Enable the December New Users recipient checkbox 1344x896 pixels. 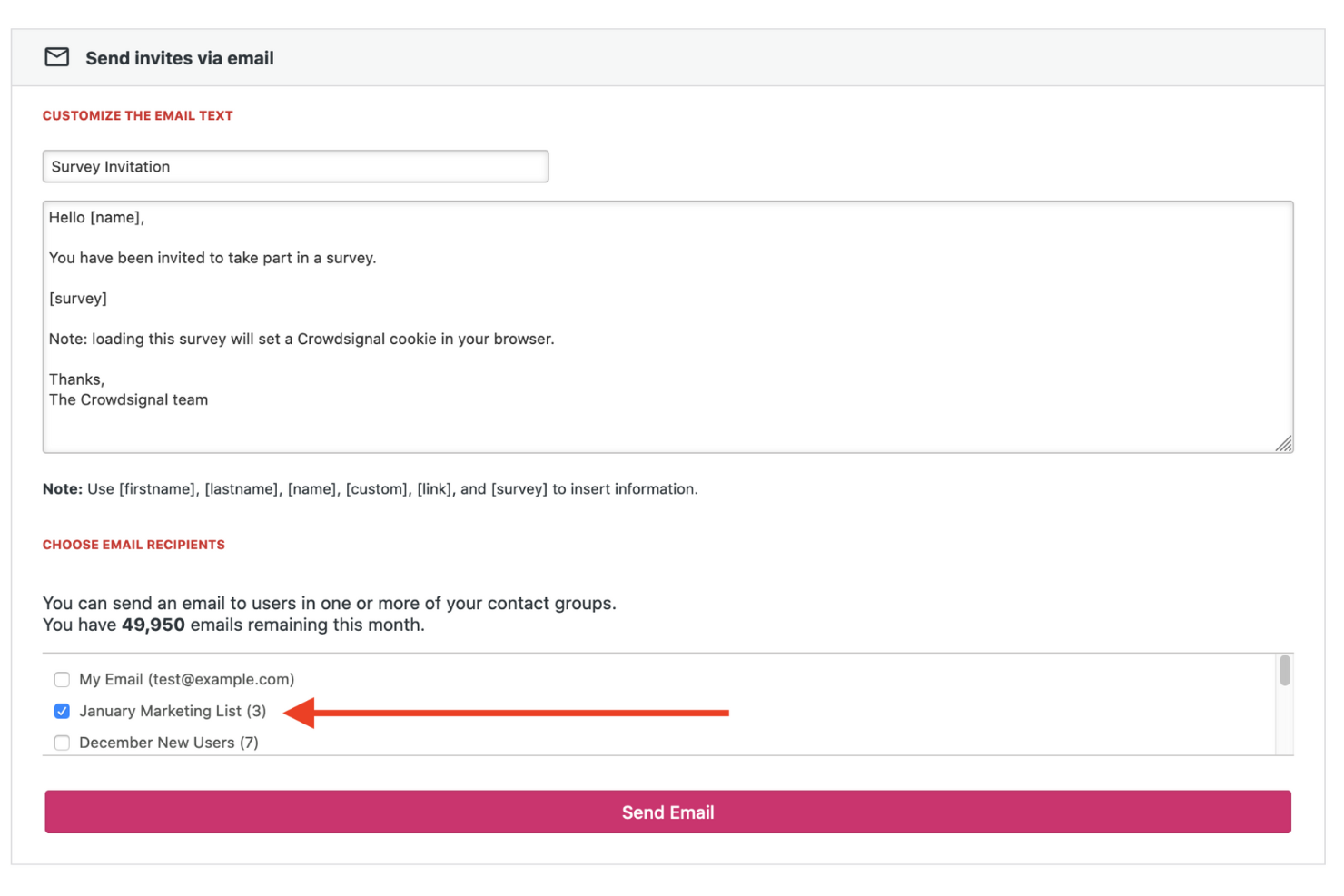(x=61, y=743)
